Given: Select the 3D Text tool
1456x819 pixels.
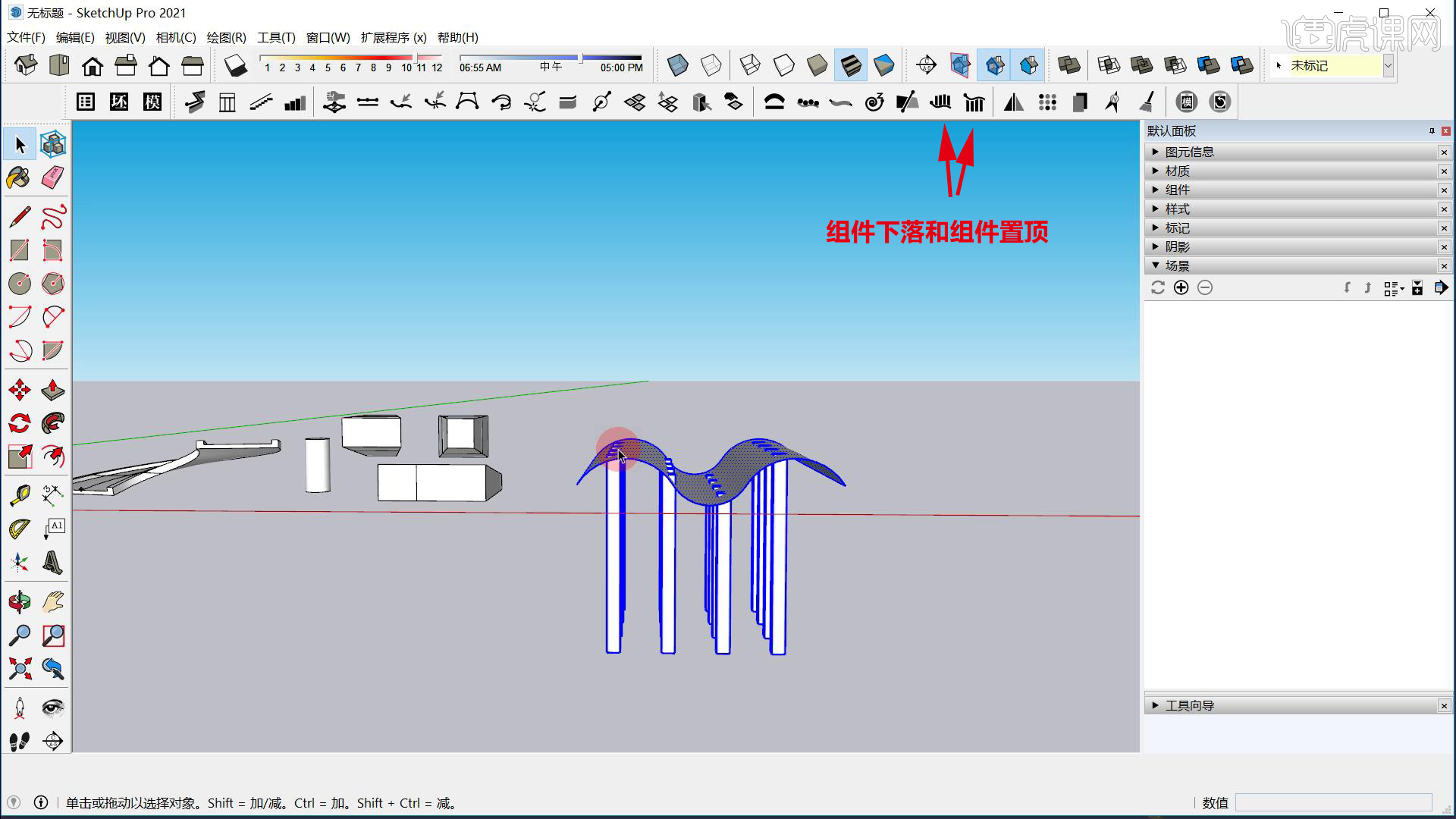Looking at the screenshot, I should pos(52,563).
